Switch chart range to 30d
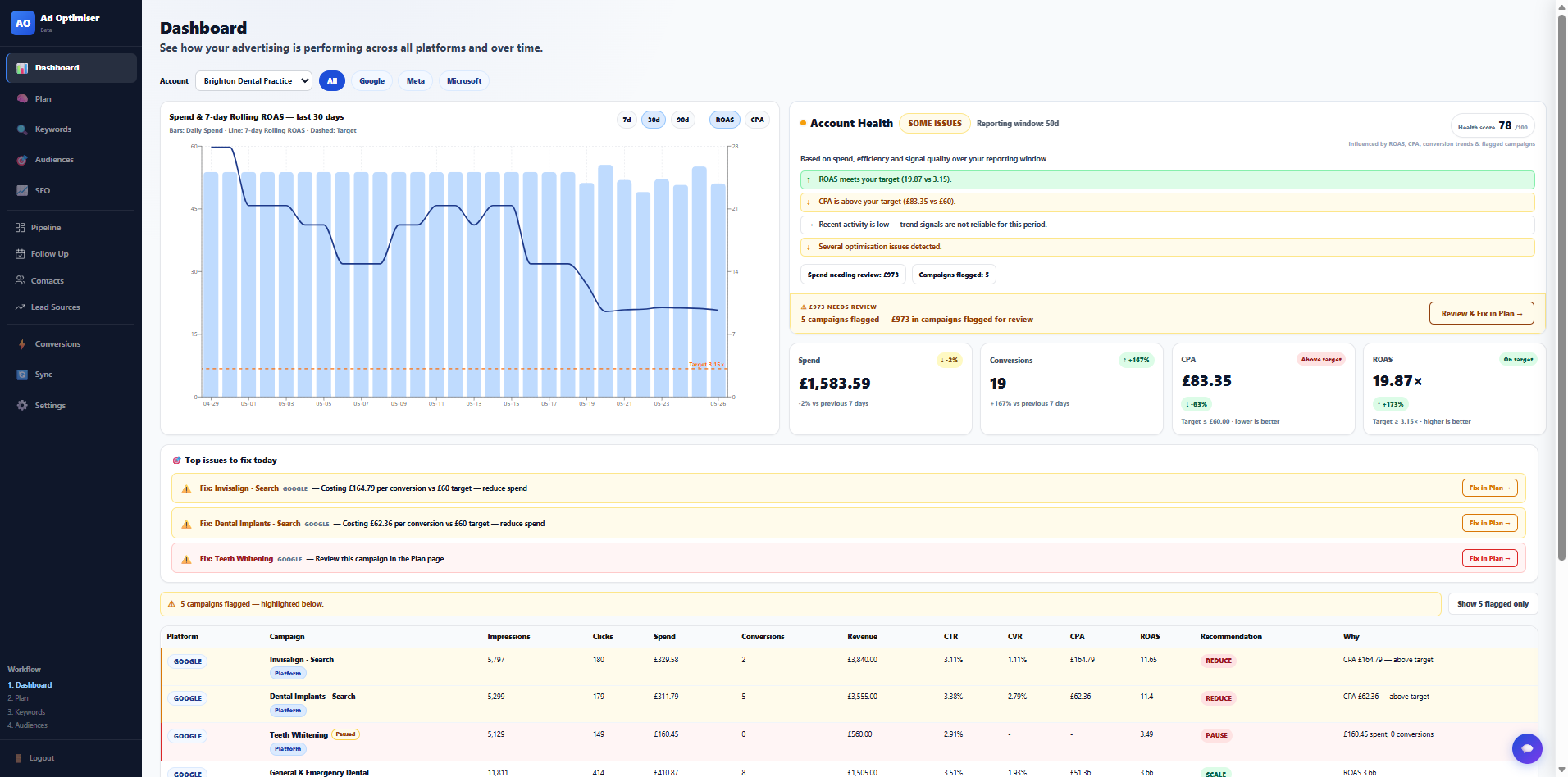 [x=654, y=120]
